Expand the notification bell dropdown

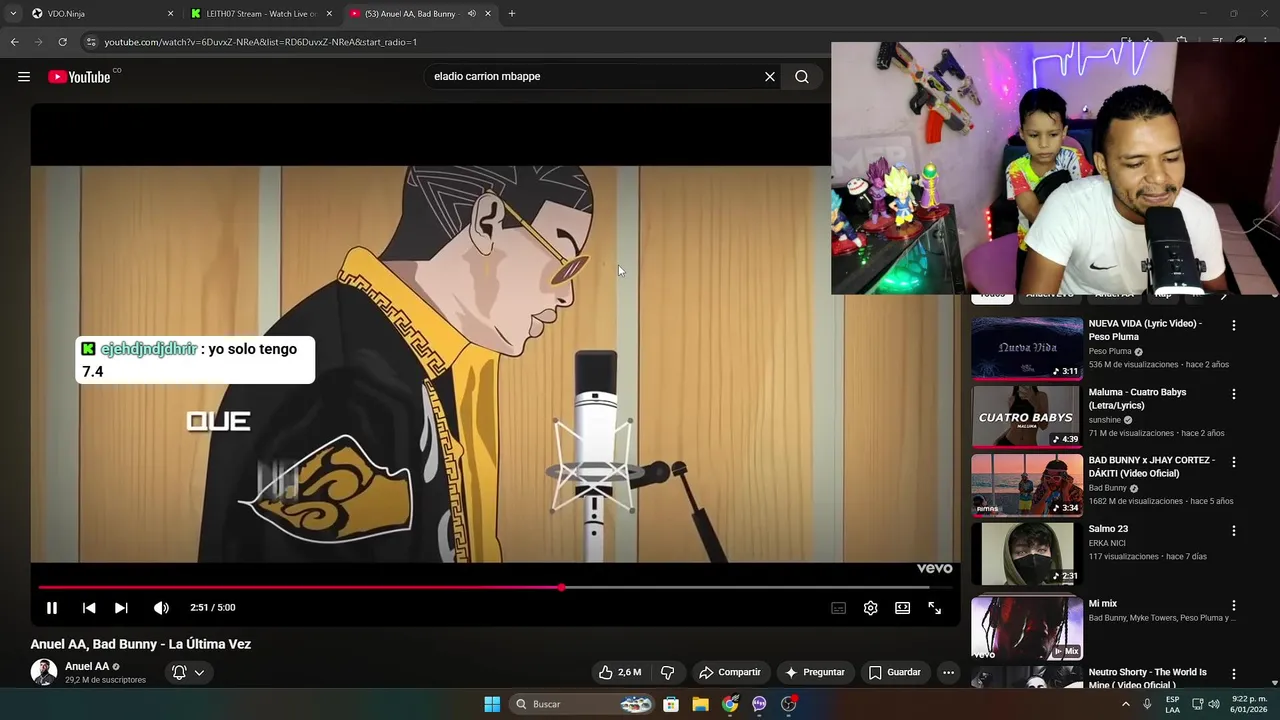tap(188, 673)
